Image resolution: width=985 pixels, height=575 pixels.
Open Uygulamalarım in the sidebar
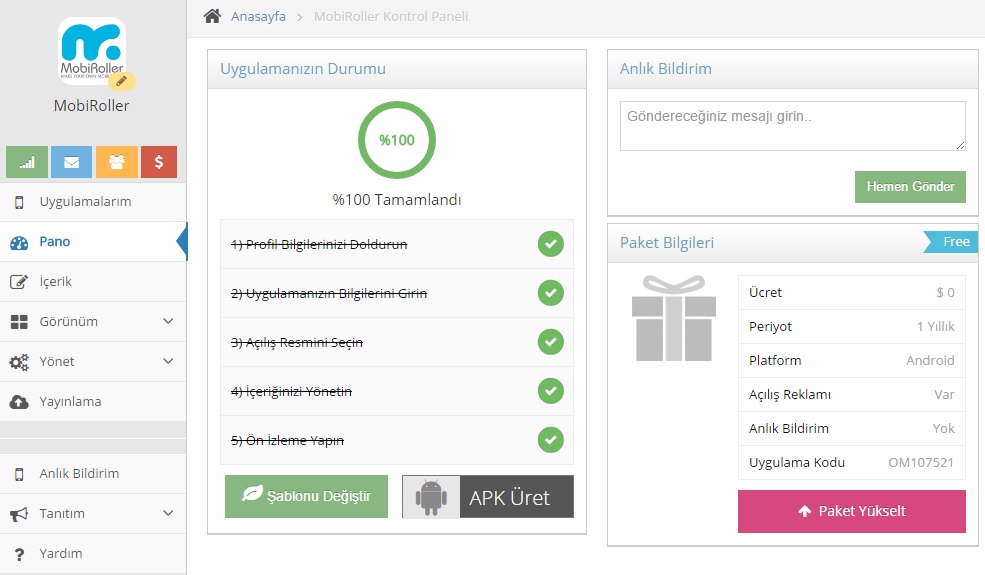(x=93, y=202)
